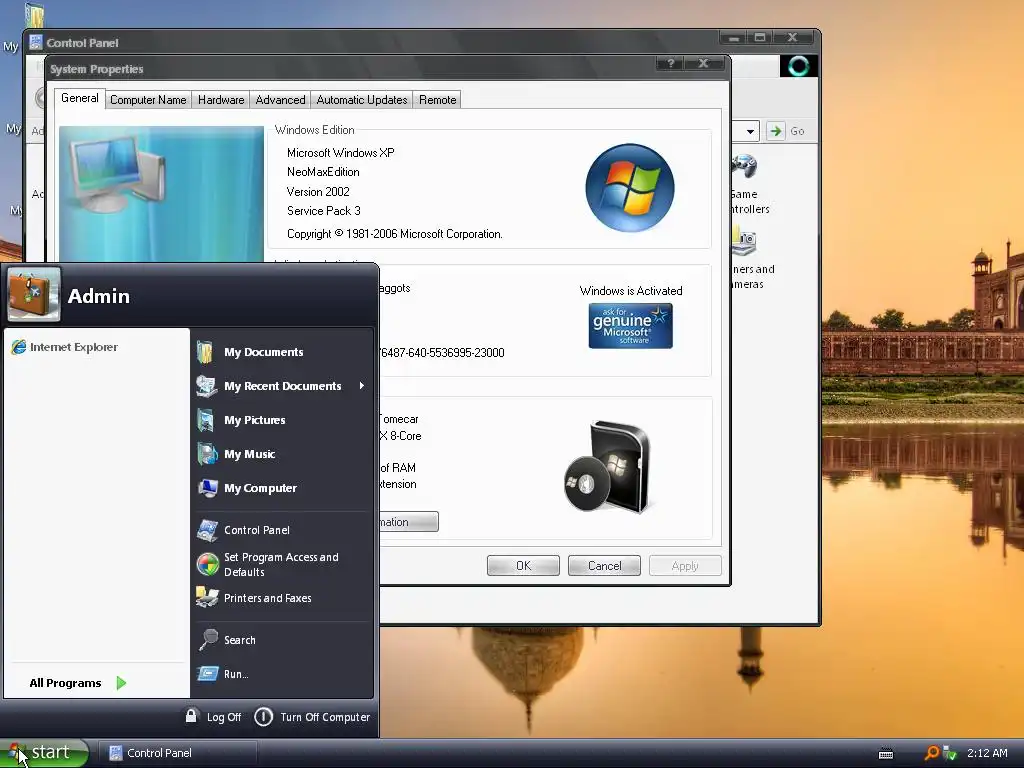This screenshot has width=1024, height=768.
Task: Switch to the Automatic Updates tab
Action: tap(362, 100)
